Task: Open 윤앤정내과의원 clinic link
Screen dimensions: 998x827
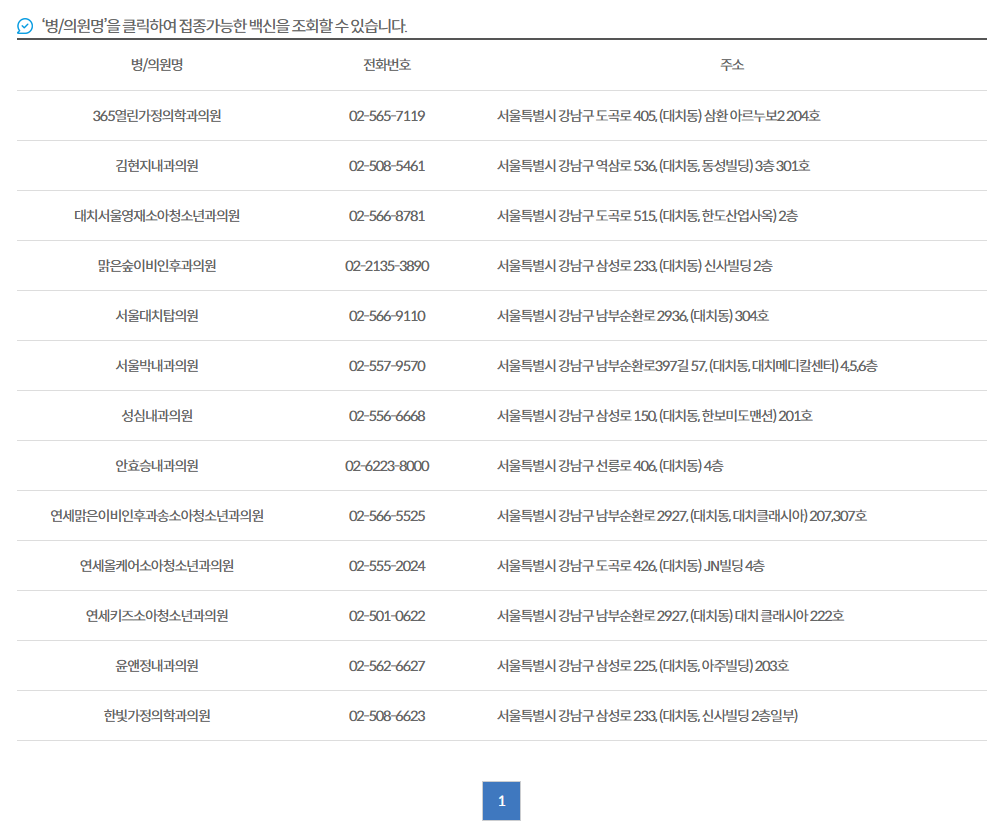Action: coord(157,666)
